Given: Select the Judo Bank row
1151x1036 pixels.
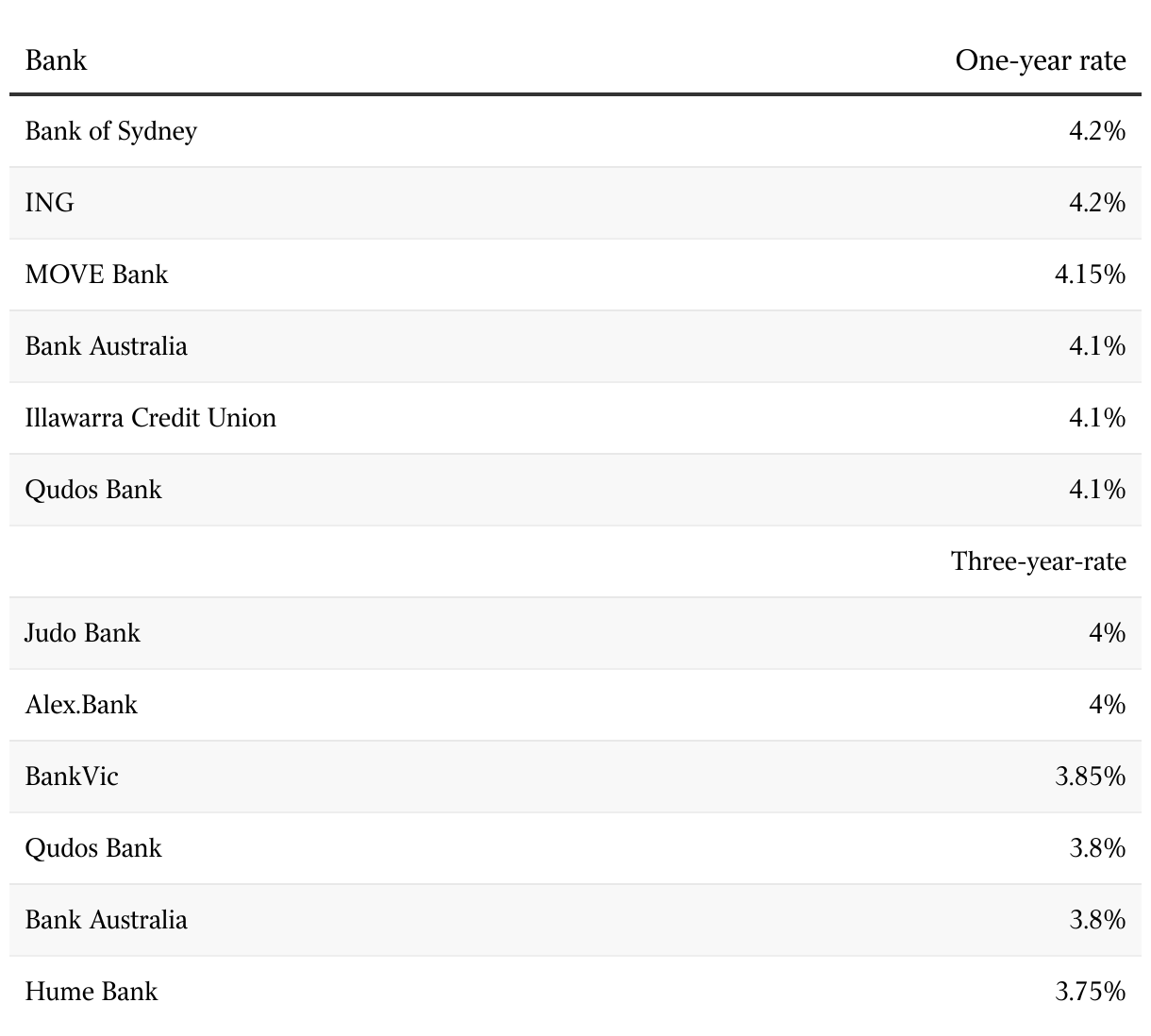Looking at the screenshot, I should (575, 633).
